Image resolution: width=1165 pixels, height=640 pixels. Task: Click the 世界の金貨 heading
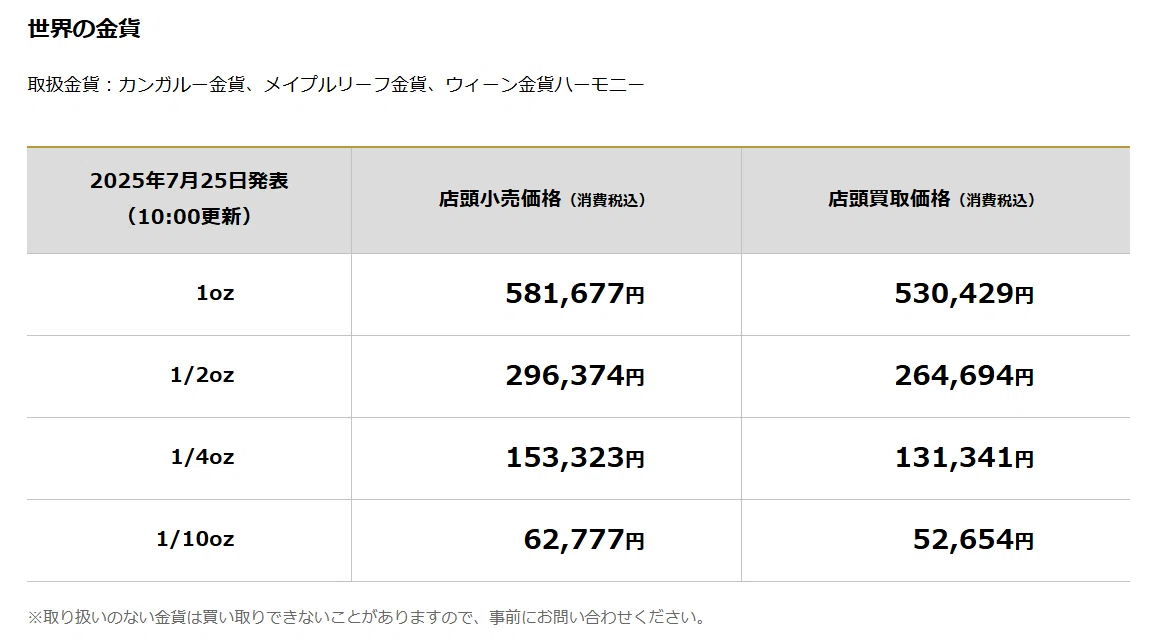pyautogui.click(x=84, y=29)
